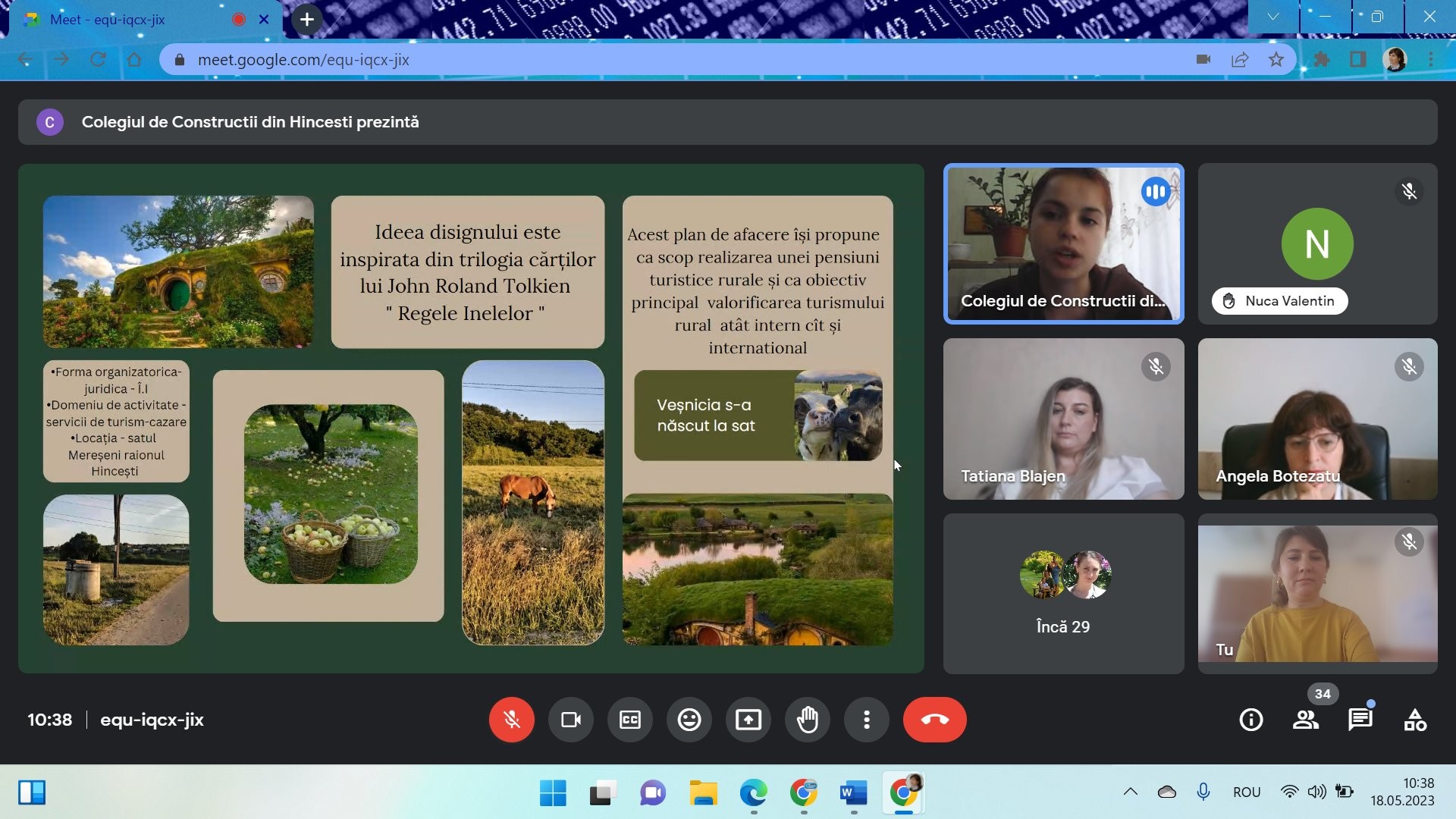This screenshot has height=819, width=1456.
Task: Click the presentation banner Colegiul de Constructii
Action: [727, 122]
